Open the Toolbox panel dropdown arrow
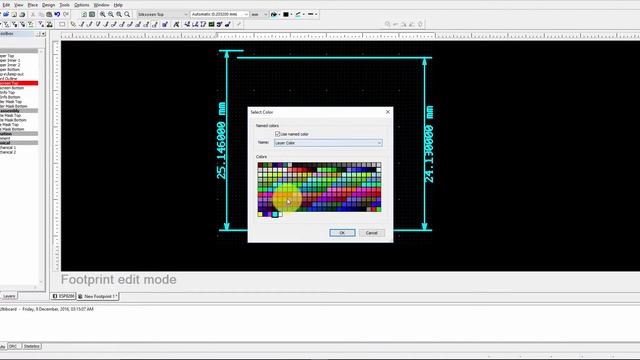 click(x=43, y=33)
